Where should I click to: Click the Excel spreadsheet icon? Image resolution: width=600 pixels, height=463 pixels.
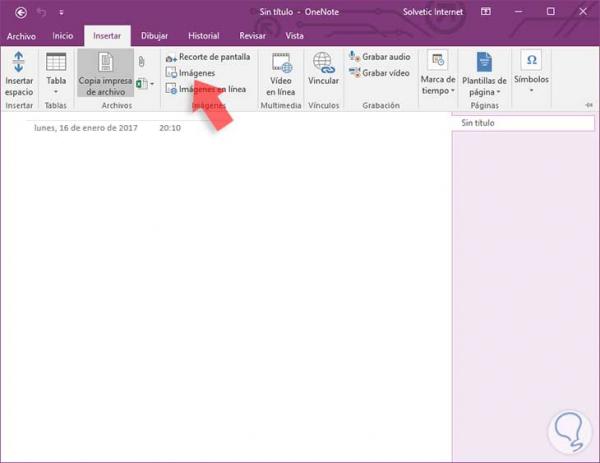tap(142, 84)
